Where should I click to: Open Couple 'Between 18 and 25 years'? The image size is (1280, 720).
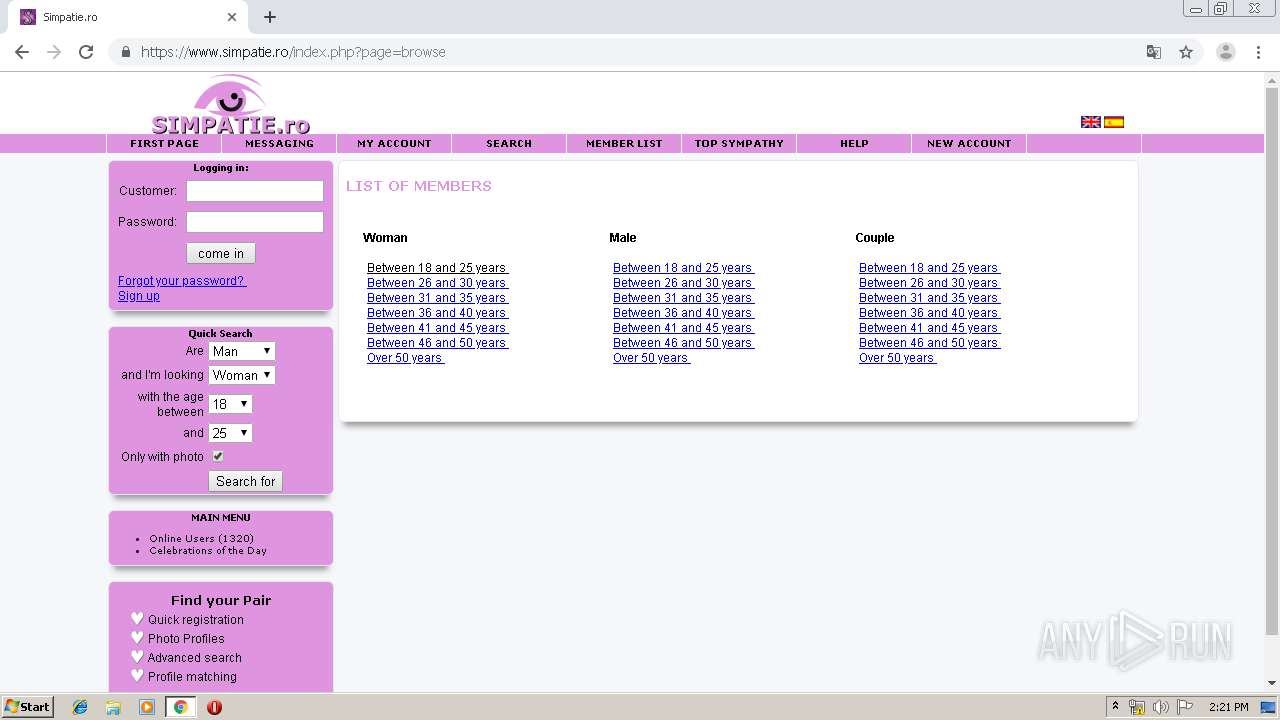click(x=929, y=268)
